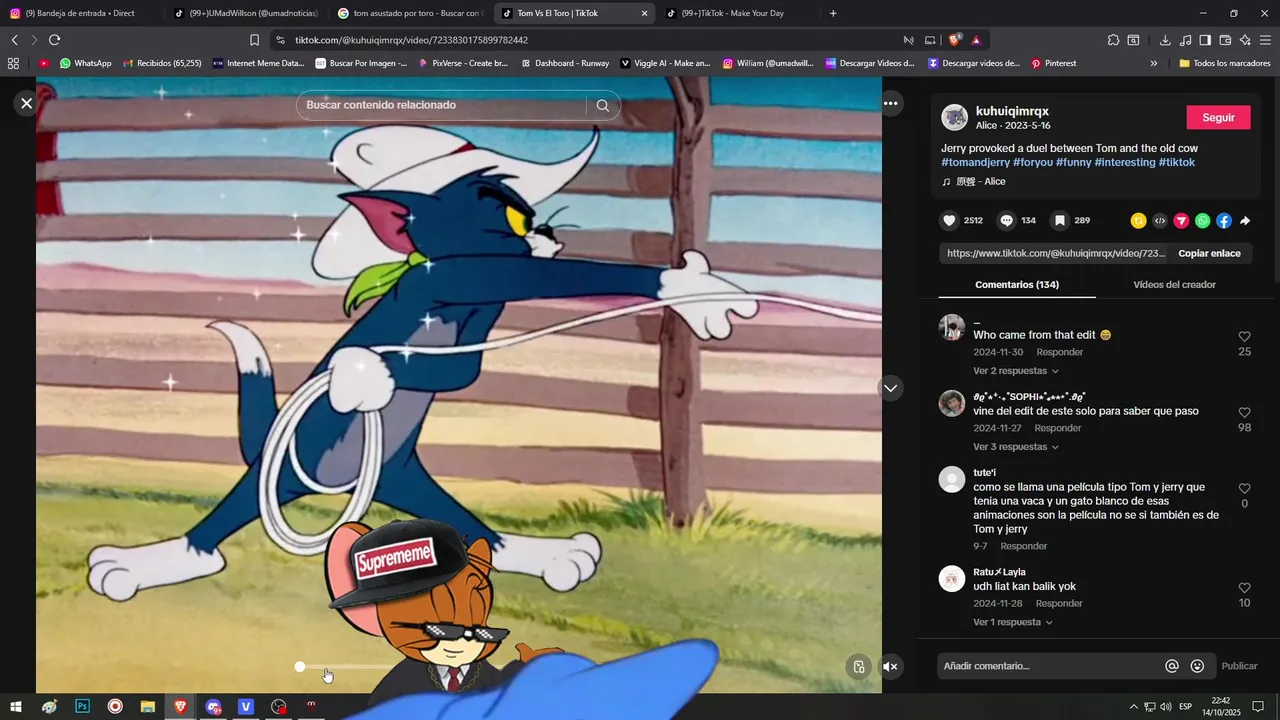Open sound '原聲 - Alice' link
This screenshot has width=1280, height=720.
(x=974, y=182)
